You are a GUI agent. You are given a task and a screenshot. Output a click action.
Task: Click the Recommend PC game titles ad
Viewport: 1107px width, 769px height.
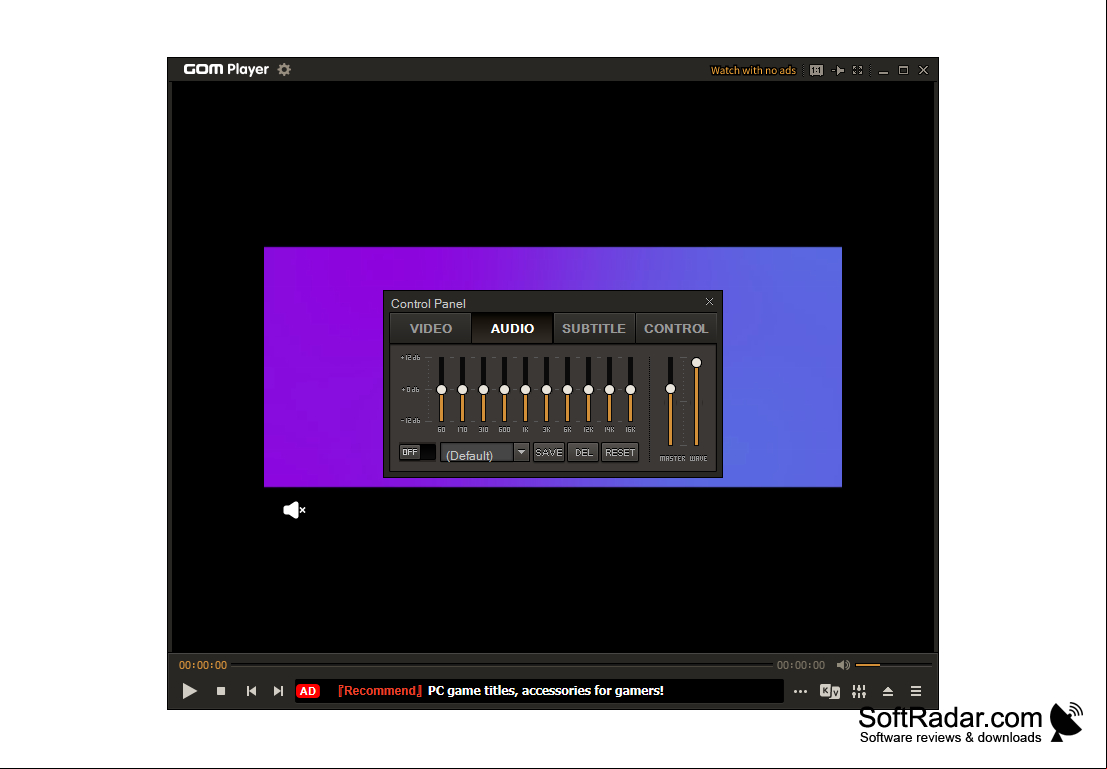click(x=501, y=691)
